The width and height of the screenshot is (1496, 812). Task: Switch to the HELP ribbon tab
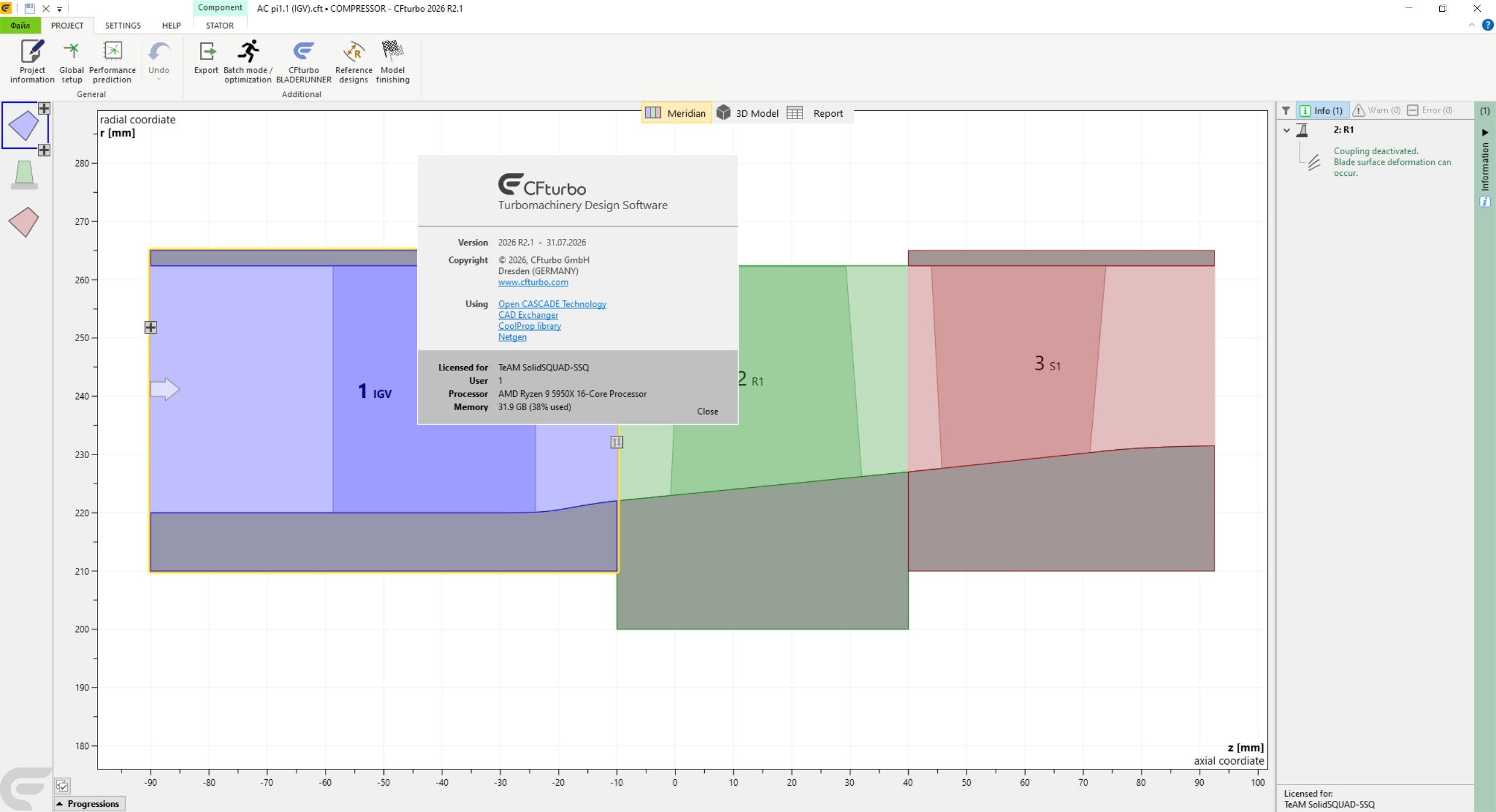click(x=171, y=25)
